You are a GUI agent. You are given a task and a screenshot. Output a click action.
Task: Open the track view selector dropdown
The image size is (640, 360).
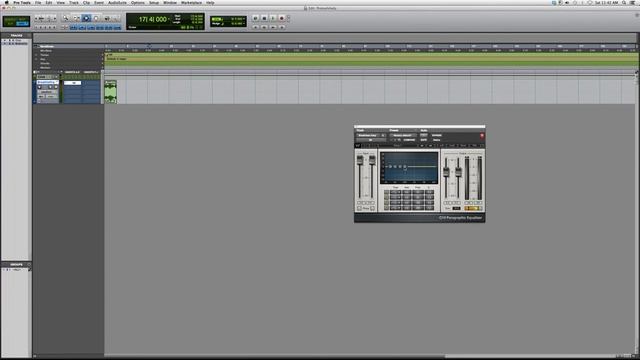(x=47, y=92)
